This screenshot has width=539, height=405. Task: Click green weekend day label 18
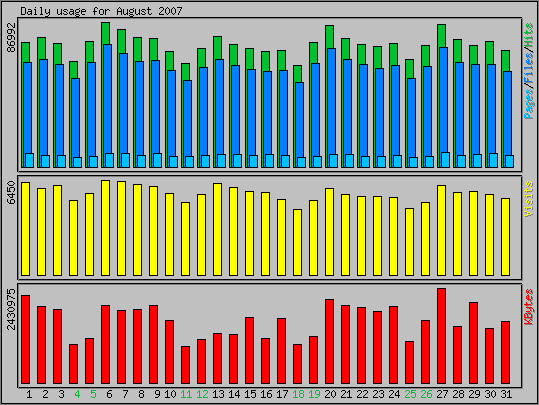pos(298,394)
